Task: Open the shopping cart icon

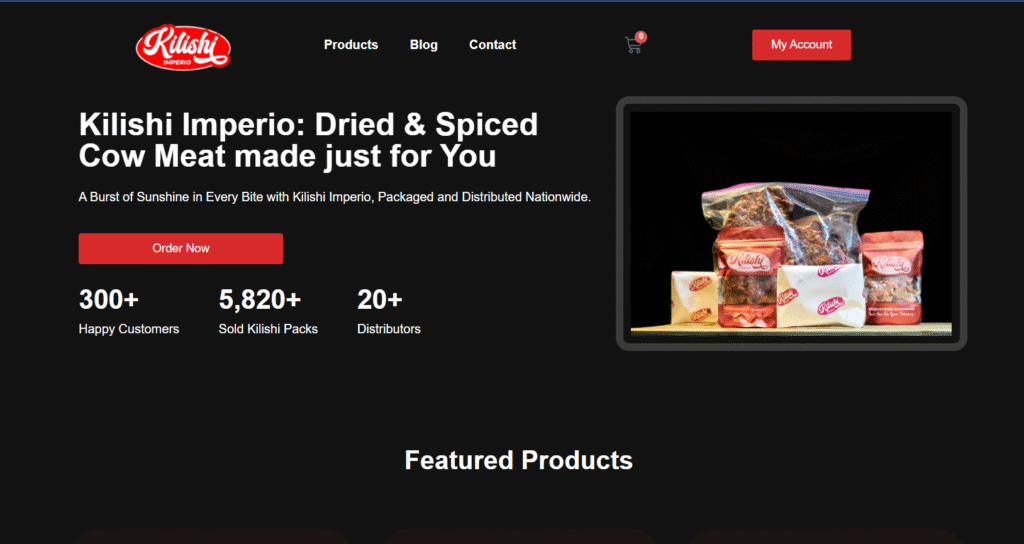Action: tap(633, 45)
